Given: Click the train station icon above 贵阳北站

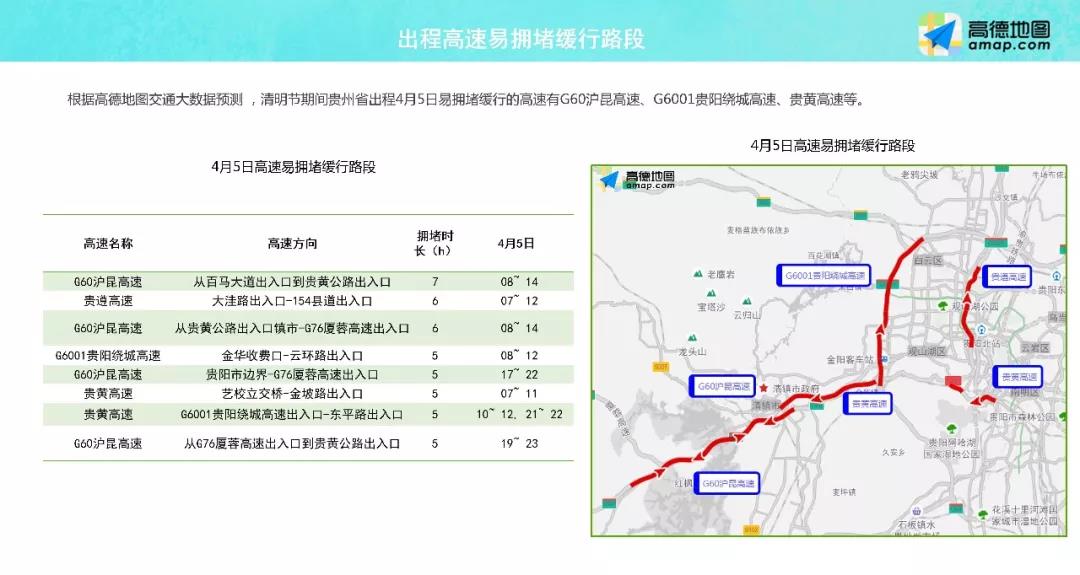Looking at the screenshot, I should tap(982, 330).
